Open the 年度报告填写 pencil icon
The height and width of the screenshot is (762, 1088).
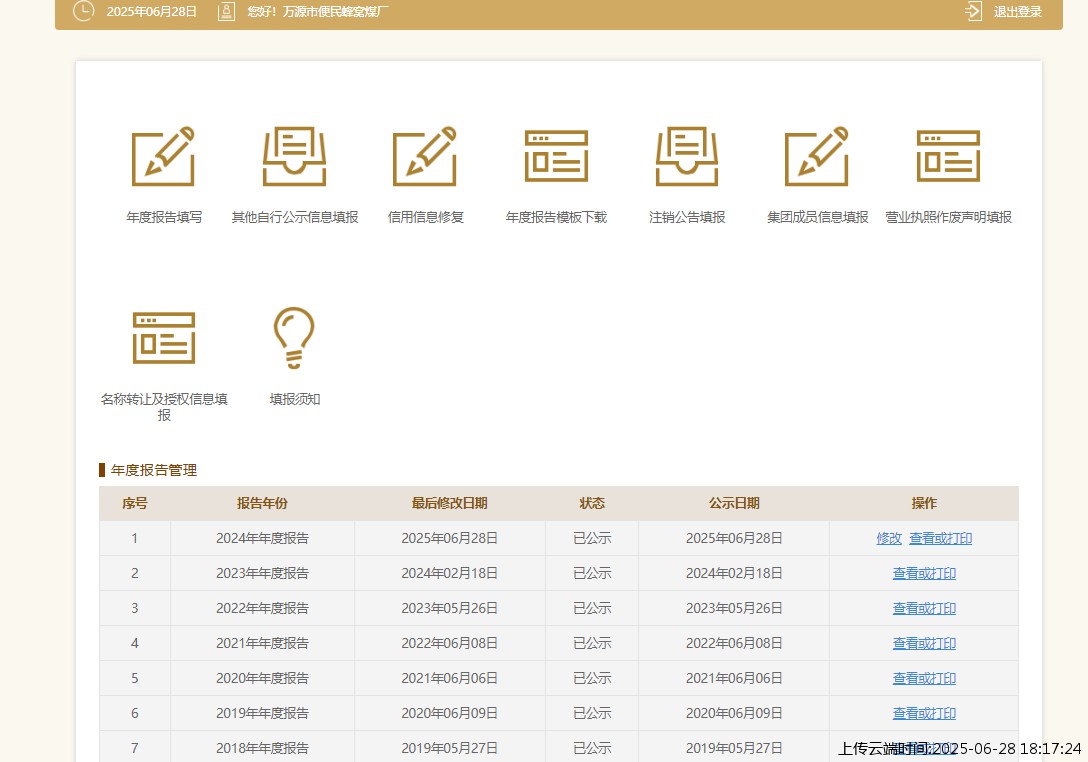tap(163, 156)
